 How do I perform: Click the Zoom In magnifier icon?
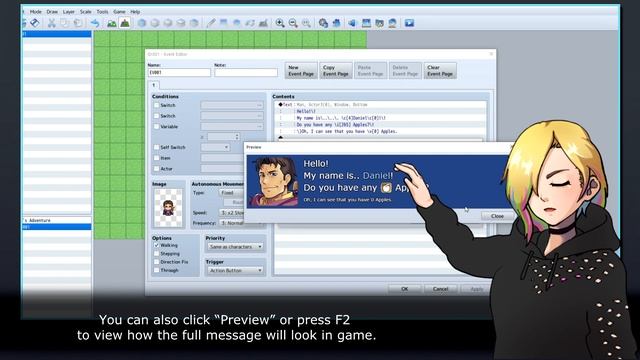[280, 23]
